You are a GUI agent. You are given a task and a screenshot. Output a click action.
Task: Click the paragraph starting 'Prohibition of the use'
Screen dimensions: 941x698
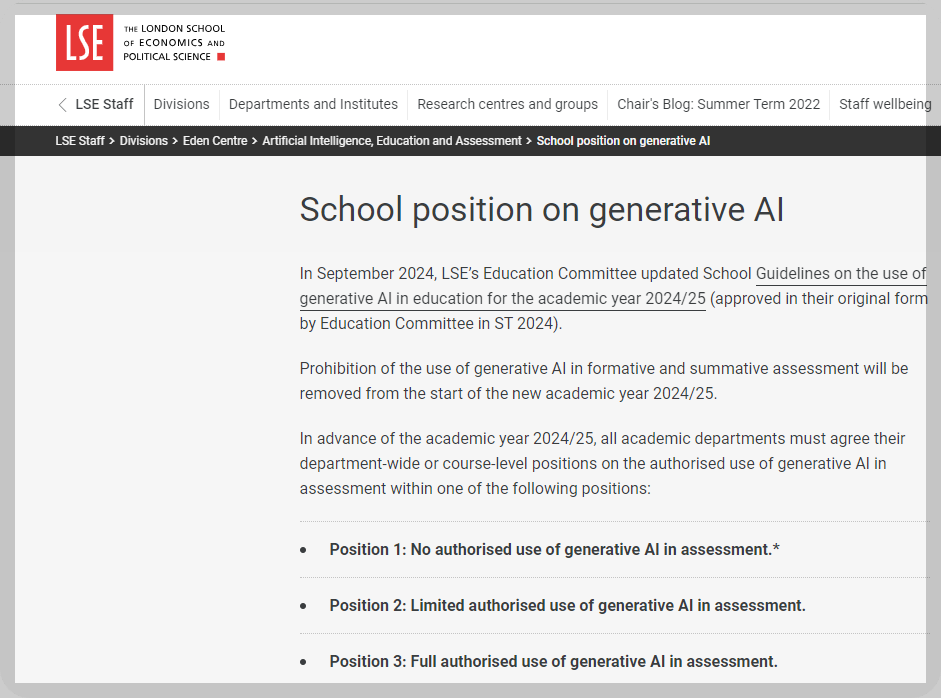(x=604, y=381)
